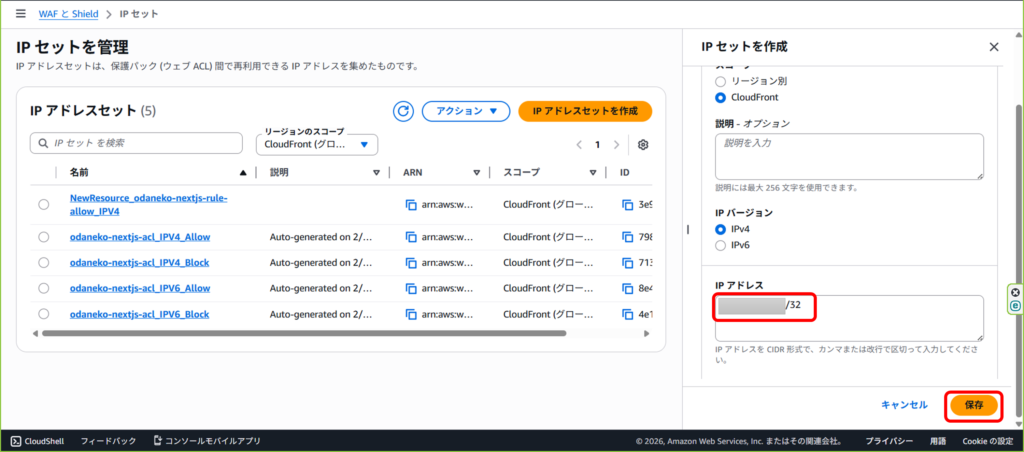
Task: Open the odaneko-nextjs-acl_IPV6_Allow link
Action: 139,288
